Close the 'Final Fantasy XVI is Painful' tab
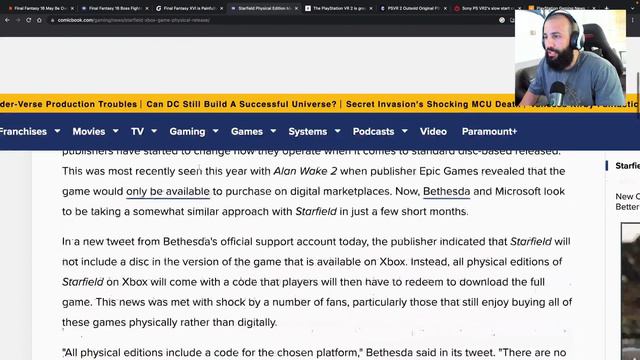This screenshot has height=360, width=640. (222, 8)
